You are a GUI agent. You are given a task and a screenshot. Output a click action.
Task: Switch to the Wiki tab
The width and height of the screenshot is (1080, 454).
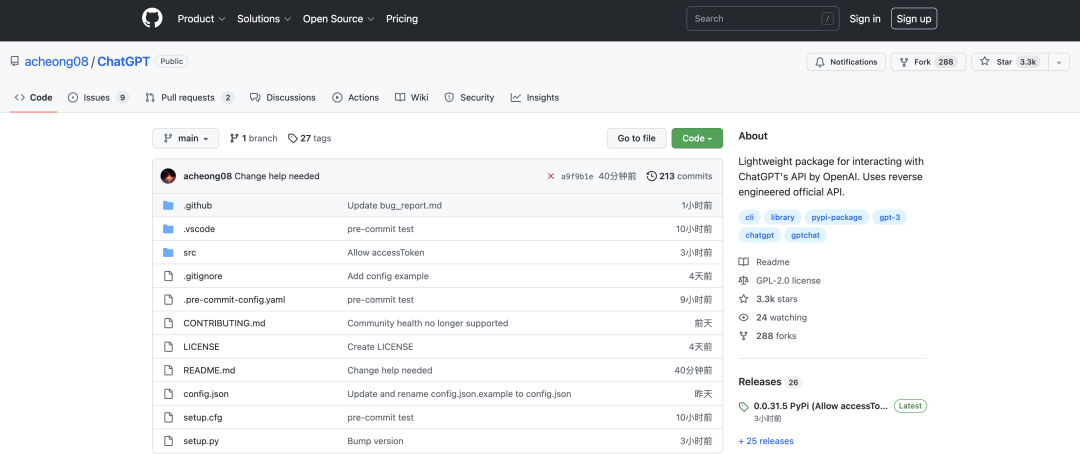[412, 98]
